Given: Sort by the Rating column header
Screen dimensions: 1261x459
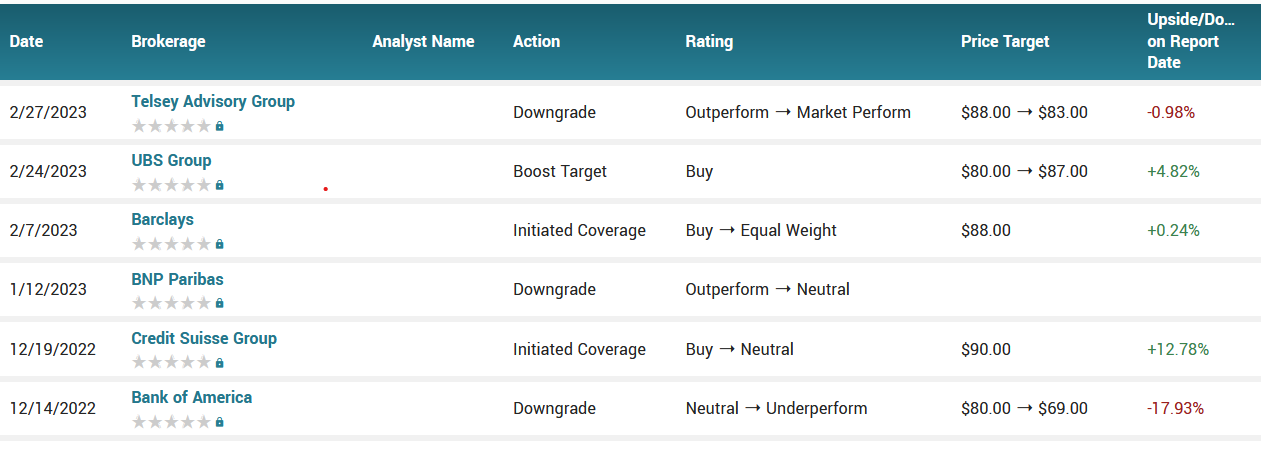Looking at the screenshot, I should 709,41.
